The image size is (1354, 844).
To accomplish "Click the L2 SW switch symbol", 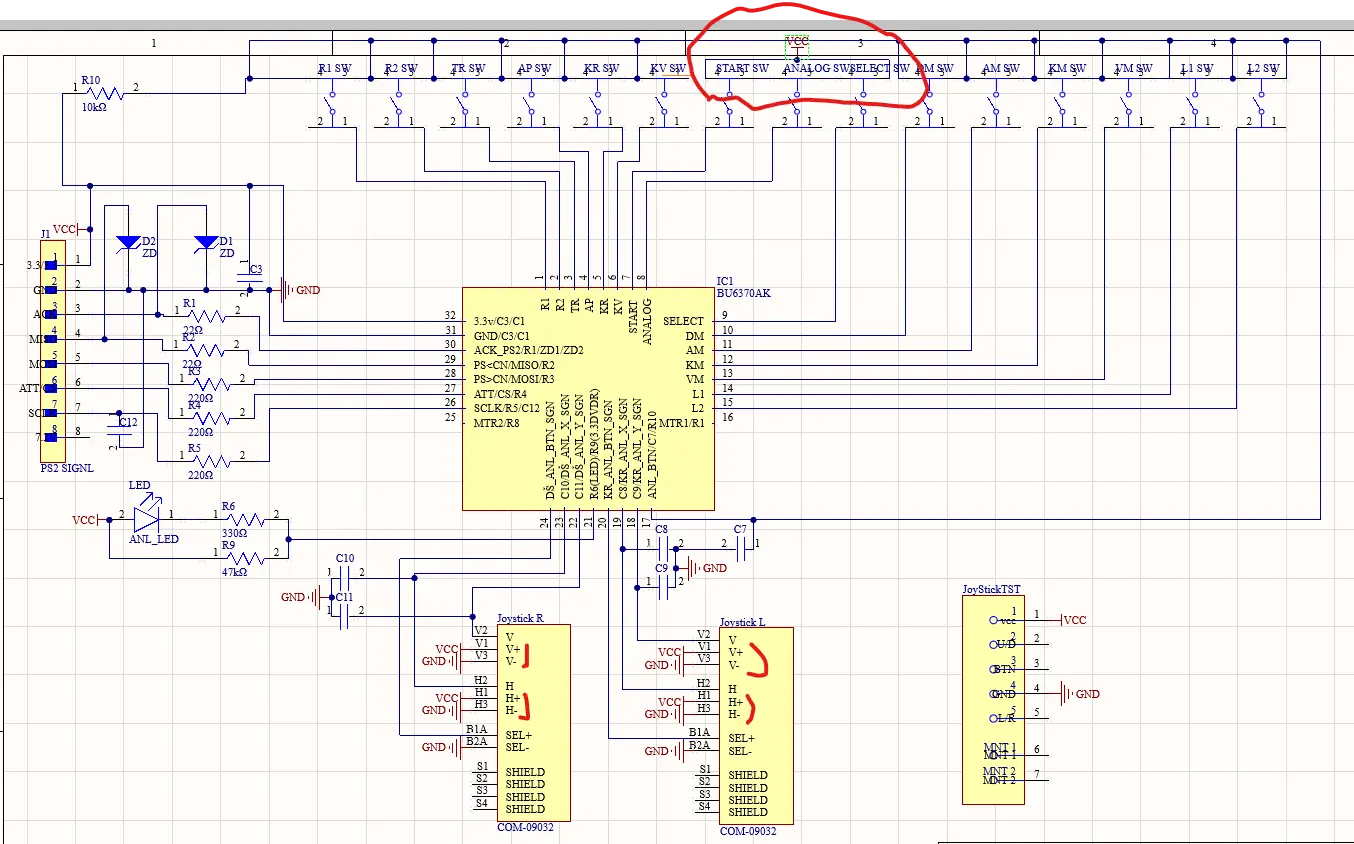I will point(1260,103).
